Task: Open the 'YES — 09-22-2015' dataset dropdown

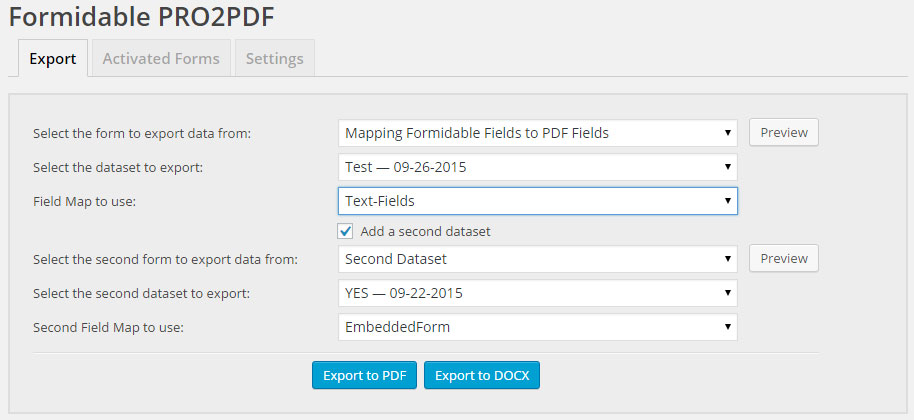Action: (537, 293)
